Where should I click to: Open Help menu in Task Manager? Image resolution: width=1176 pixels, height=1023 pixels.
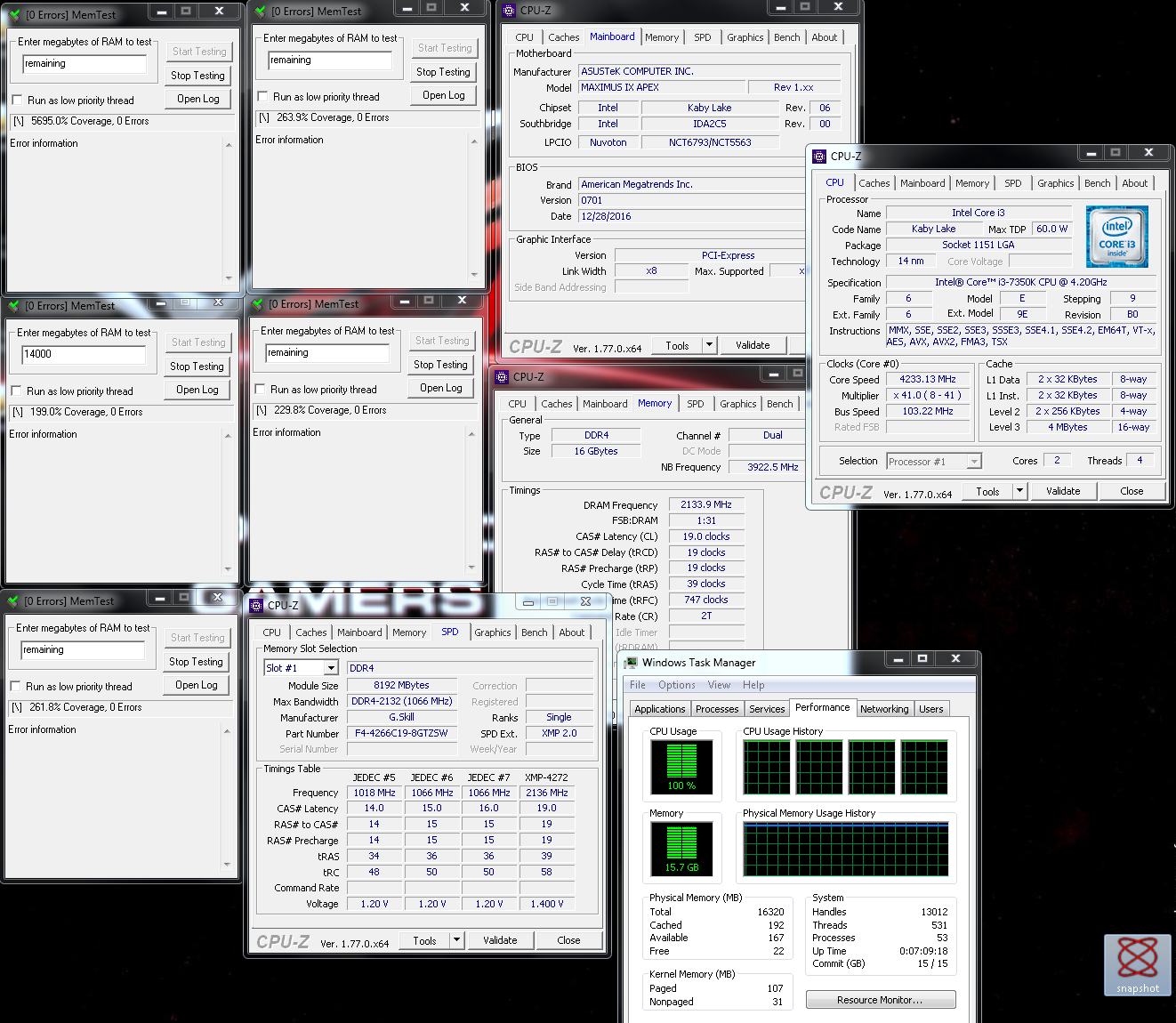(x=753, y=685)
